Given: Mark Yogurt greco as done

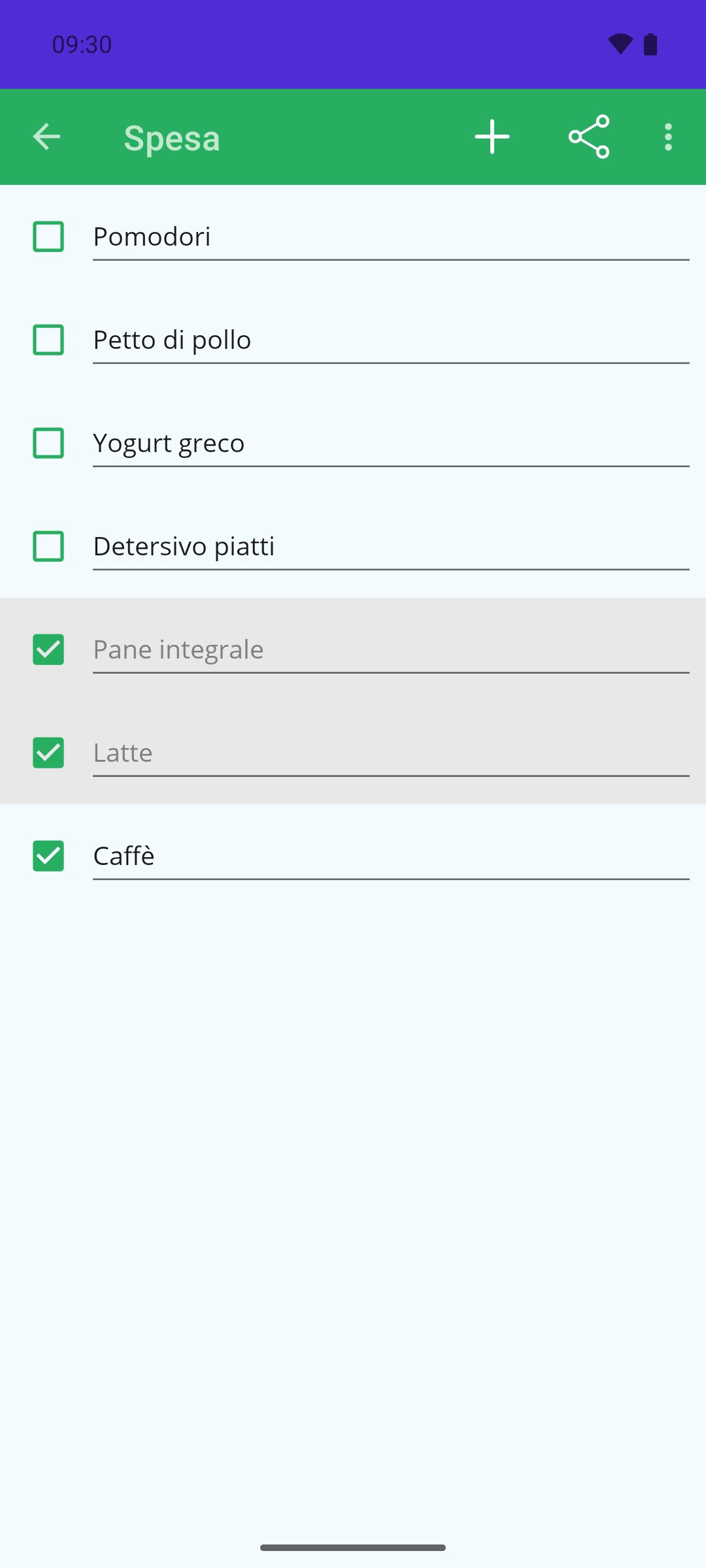Looking at the screenshot, I should coord(48,443).
